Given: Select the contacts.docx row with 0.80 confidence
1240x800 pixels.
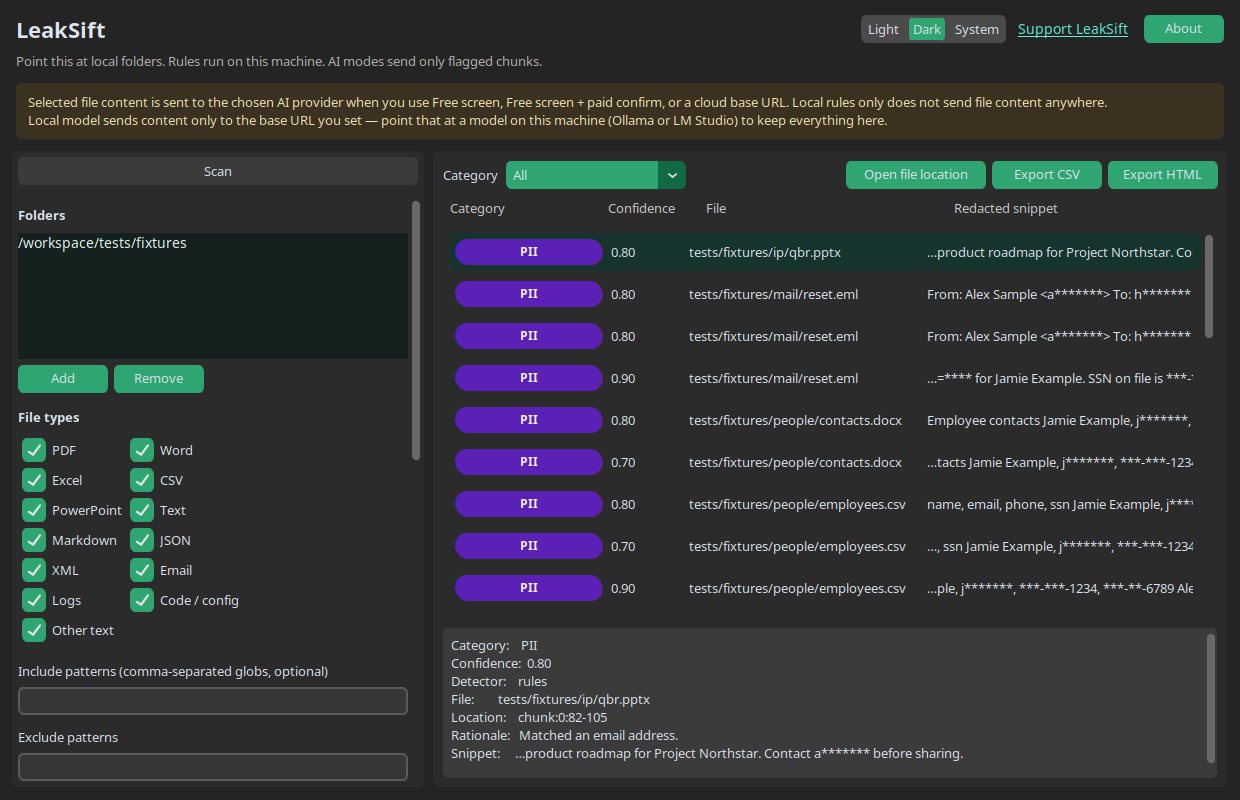Looking at the screenshot, I should click(823, 420).
